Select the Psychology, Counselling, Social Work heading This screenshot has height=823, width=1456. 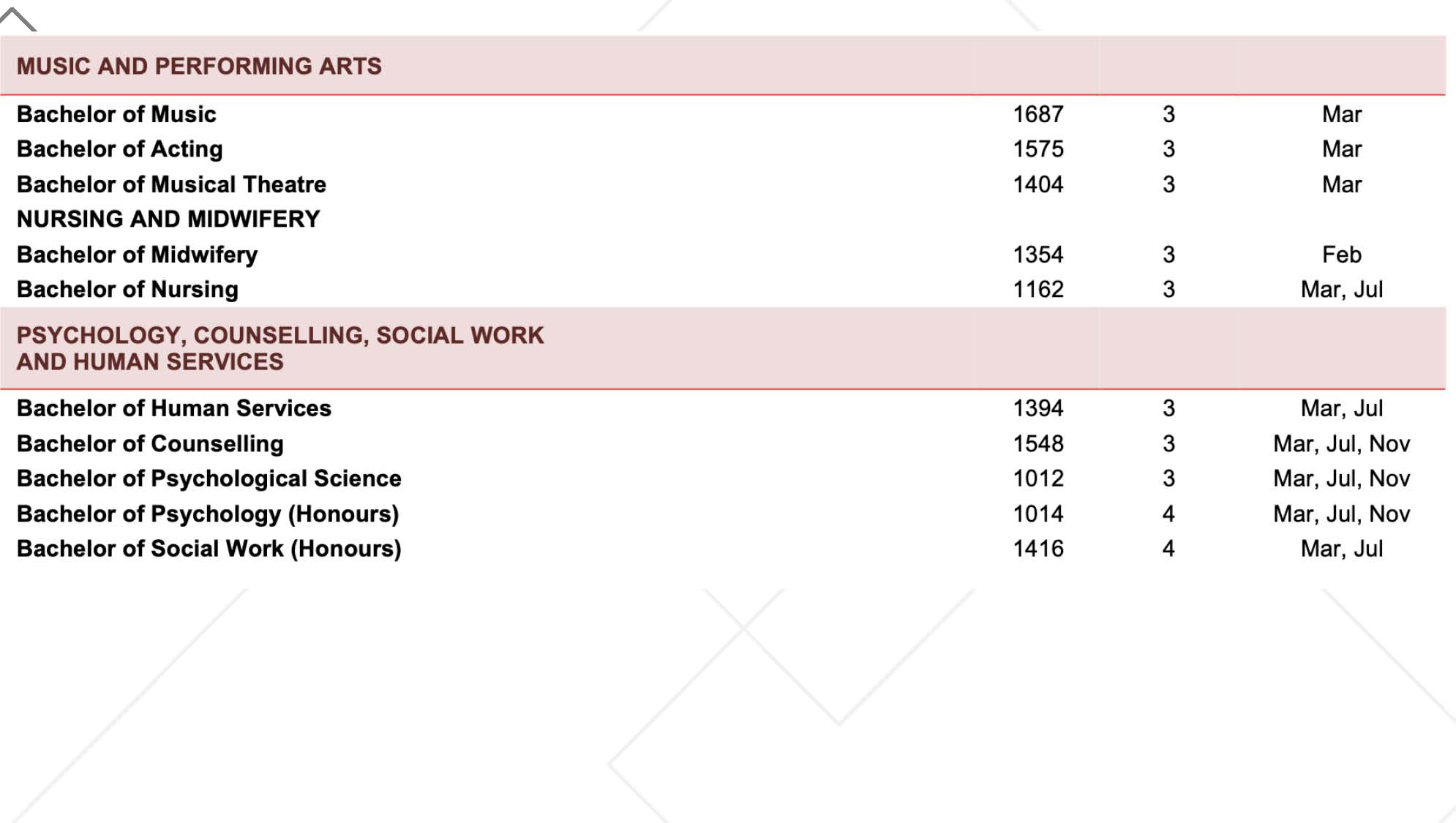[x=280, y=348]
